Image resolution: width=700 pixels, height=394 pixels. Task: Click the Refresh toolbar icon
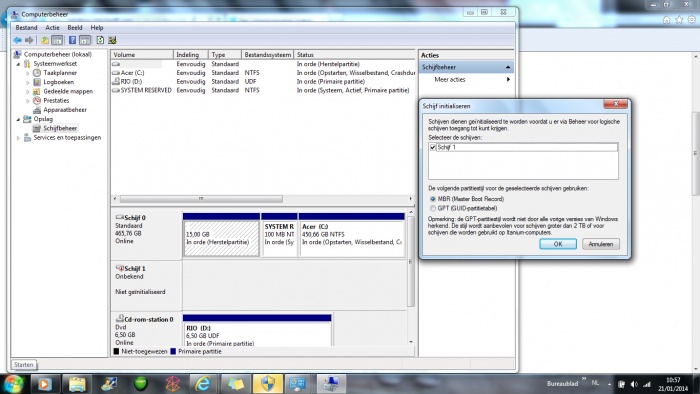(x=100, y=40)
